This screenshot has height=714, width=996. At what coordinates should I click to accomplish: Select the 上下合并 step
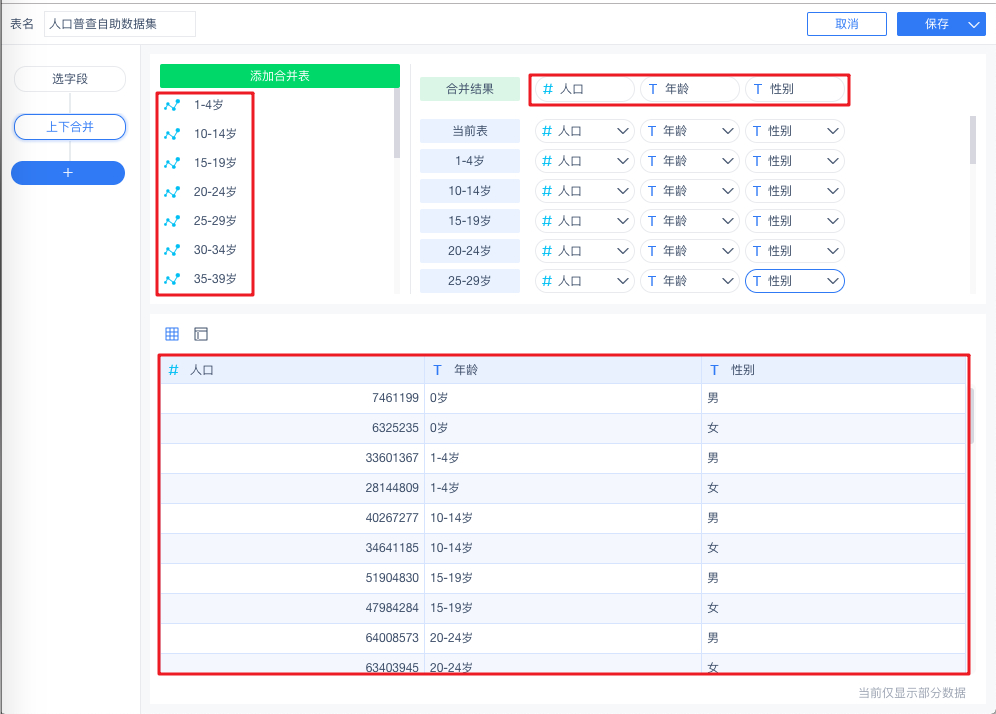click(x=70, y=126)
